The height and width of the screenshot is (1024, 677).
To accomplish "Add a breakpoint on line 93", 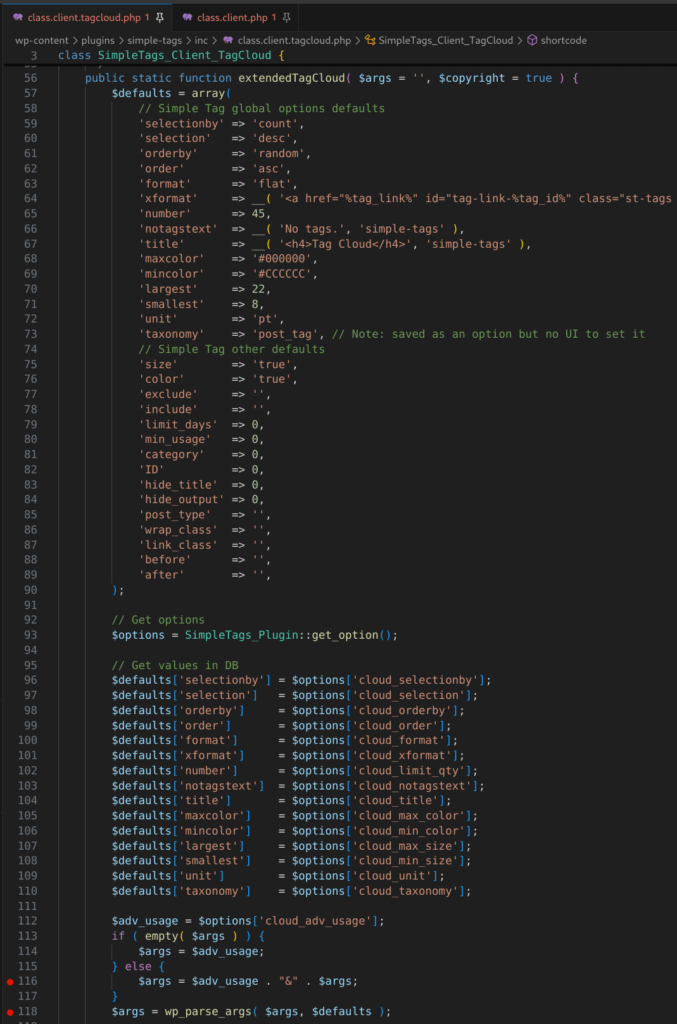I will (10, 633).
